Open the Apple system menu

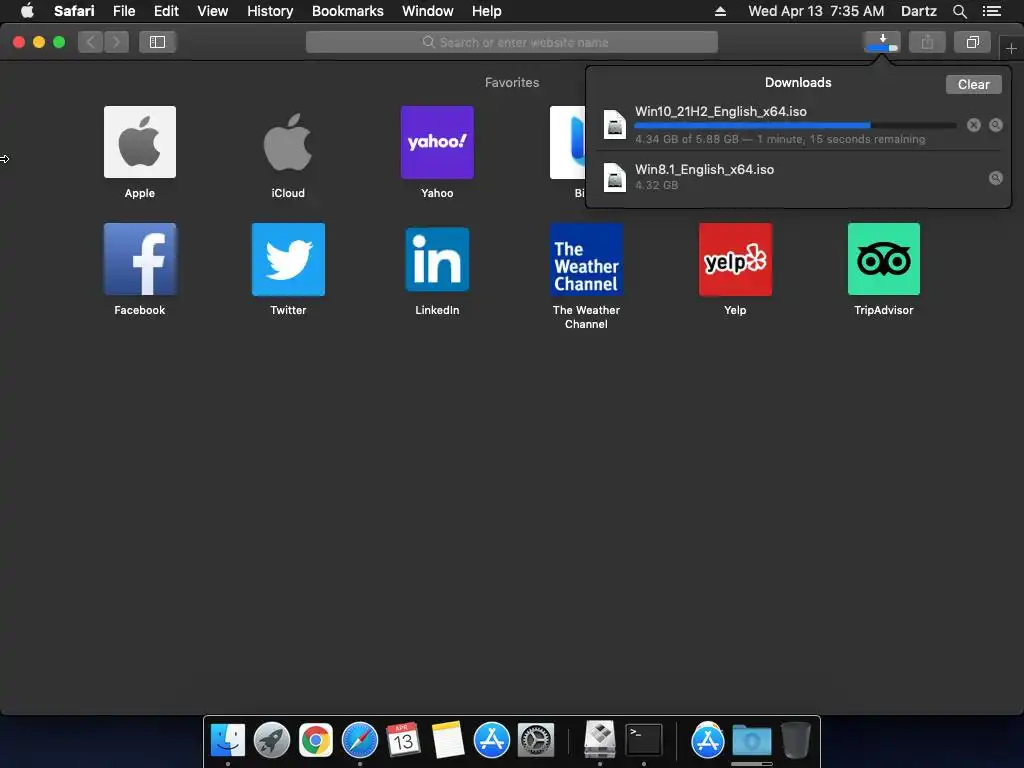(x=27, y=10)
